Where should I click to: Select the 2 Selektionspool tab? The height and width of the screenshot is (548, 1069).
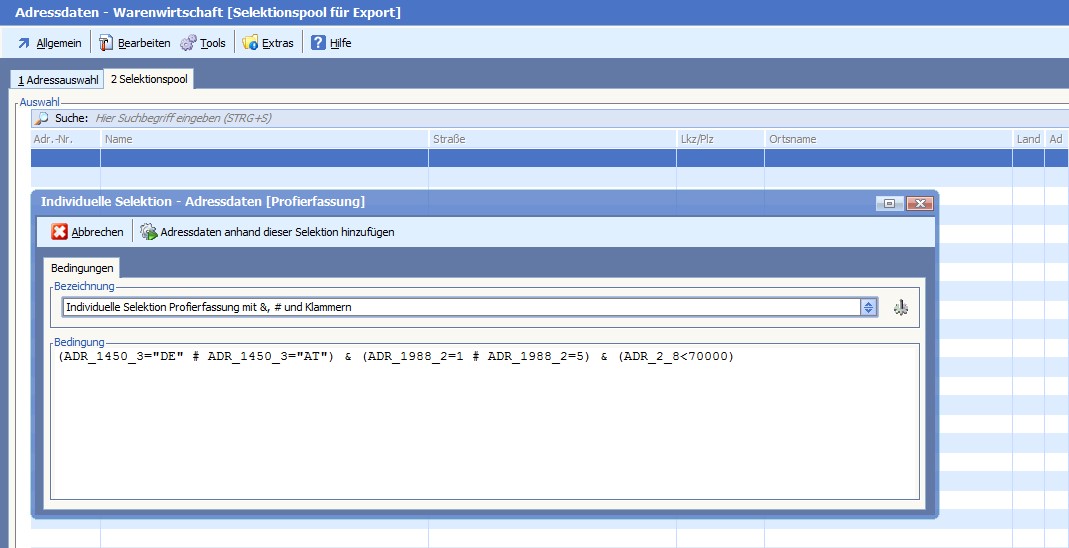[148, 79]
